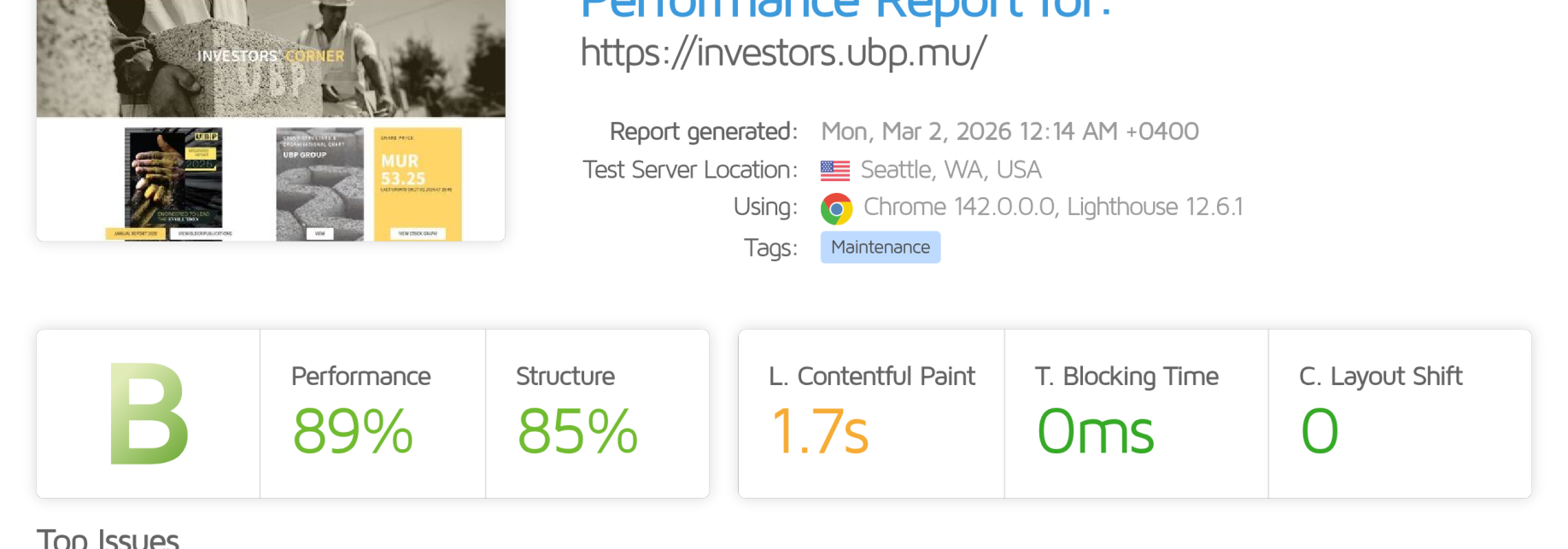Click the Investors' Corner banner in the thumbnail
This screenshot has height=549, width=1568.
(271, 56)
